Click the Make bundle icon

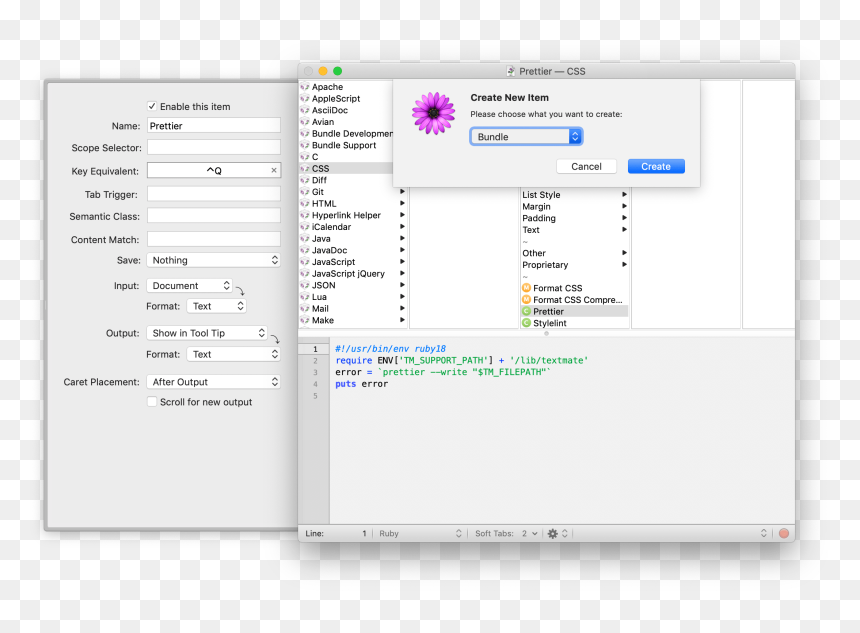coord(305,320)
